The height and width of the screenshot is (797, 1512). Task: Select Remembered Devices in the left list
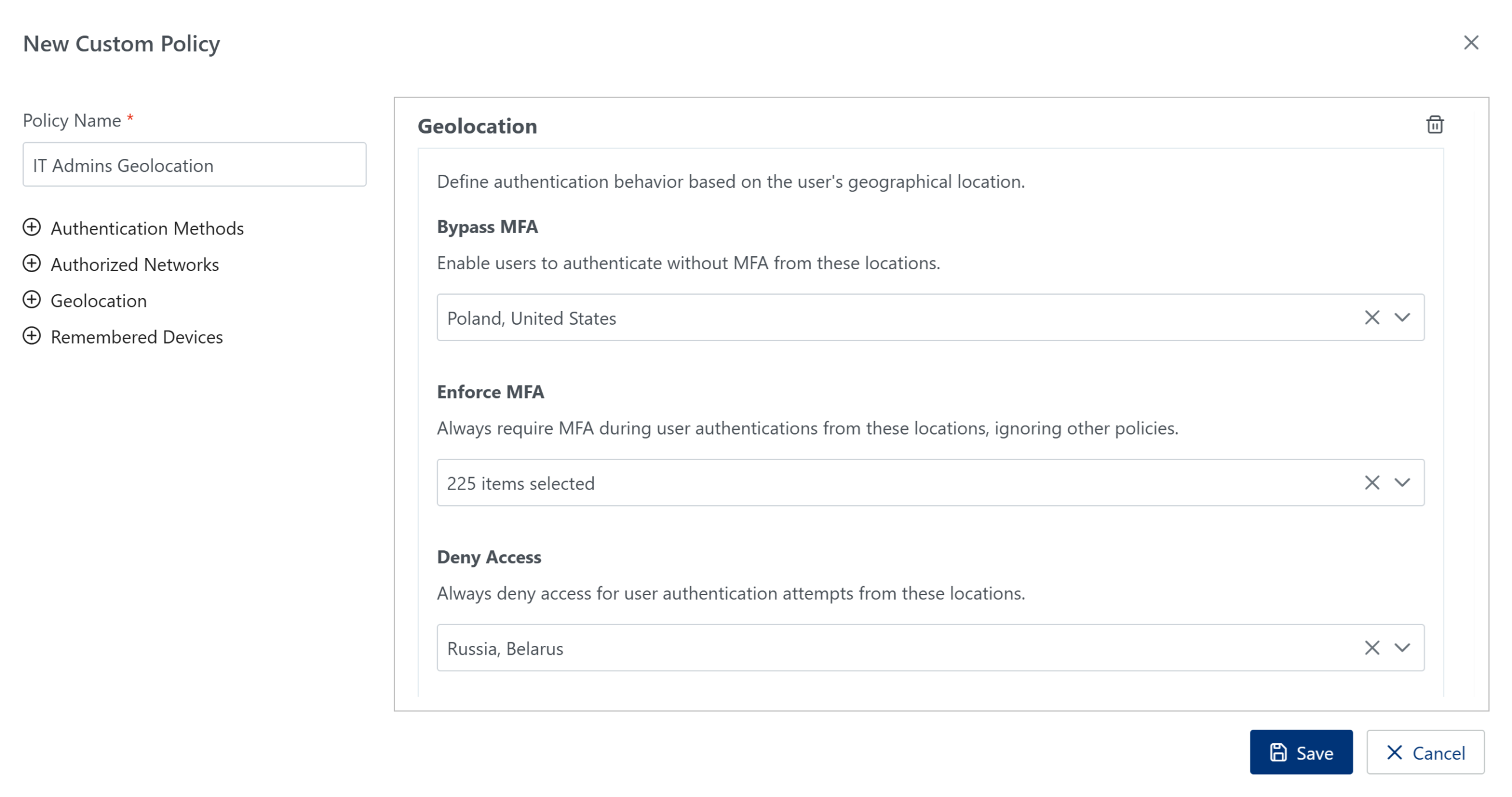[x=136, y=337]
